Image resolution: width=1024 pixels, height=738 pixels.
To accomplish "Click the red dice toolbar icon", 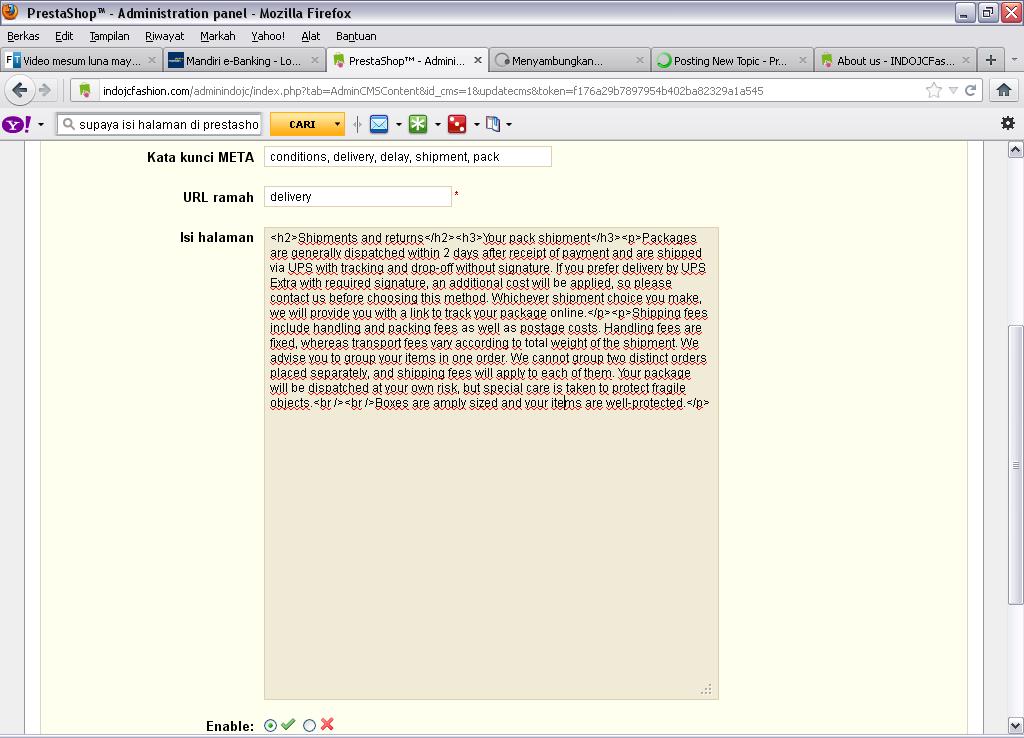I will [457, 124].
